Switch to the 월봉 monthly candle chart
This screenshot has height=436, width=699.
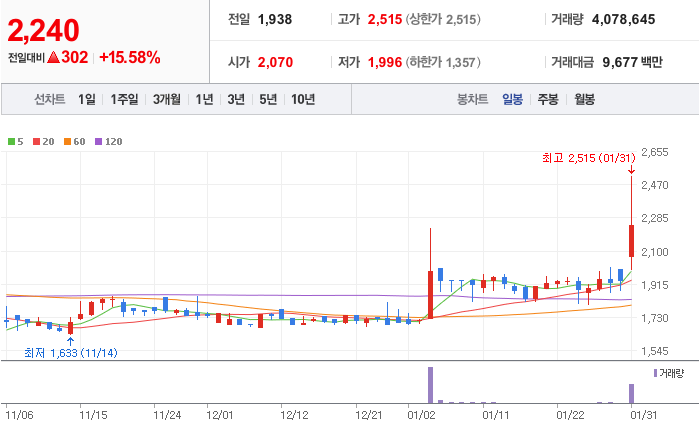584,99
